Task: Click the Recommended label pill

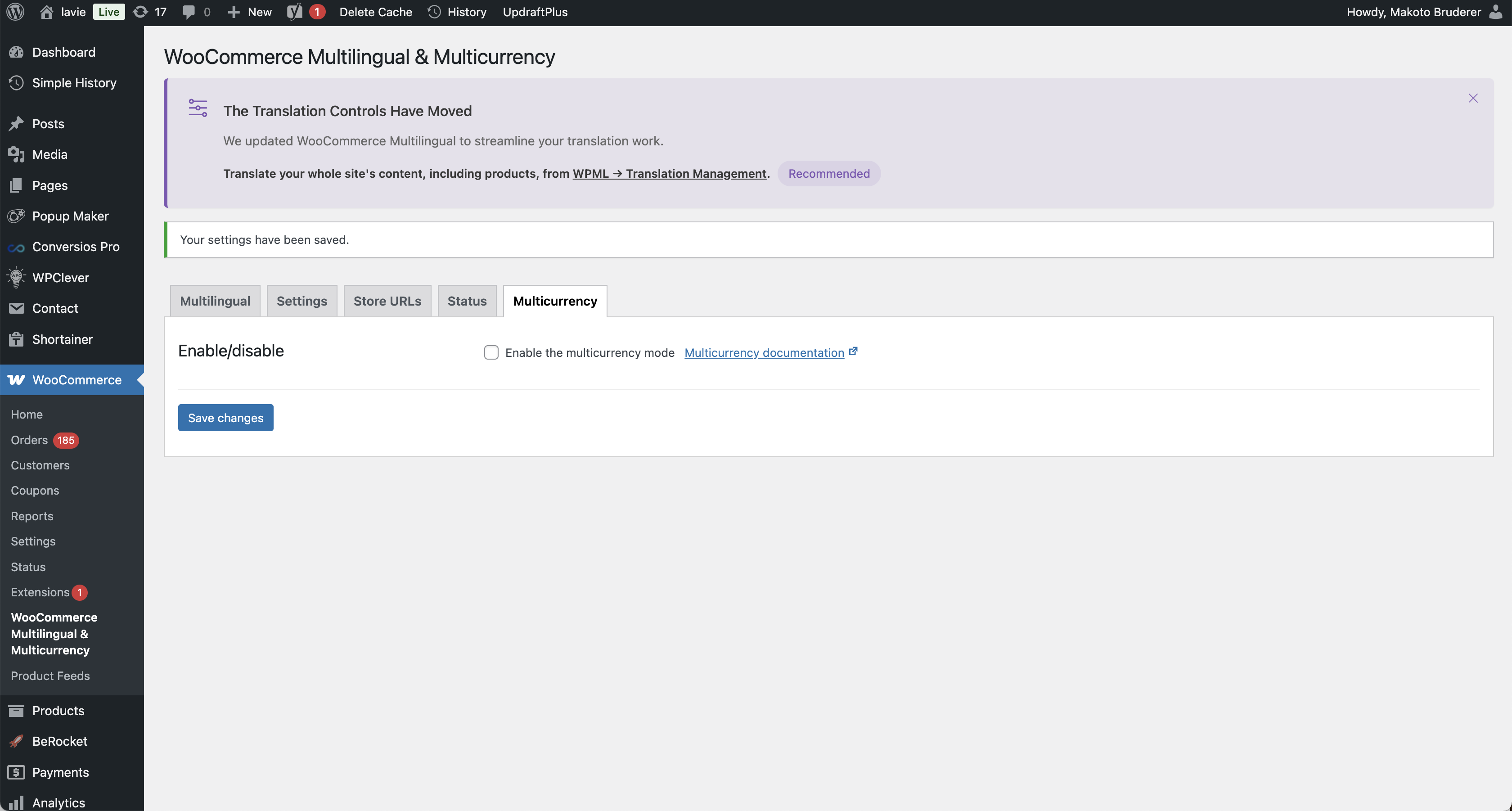Action: coord(829,174)
